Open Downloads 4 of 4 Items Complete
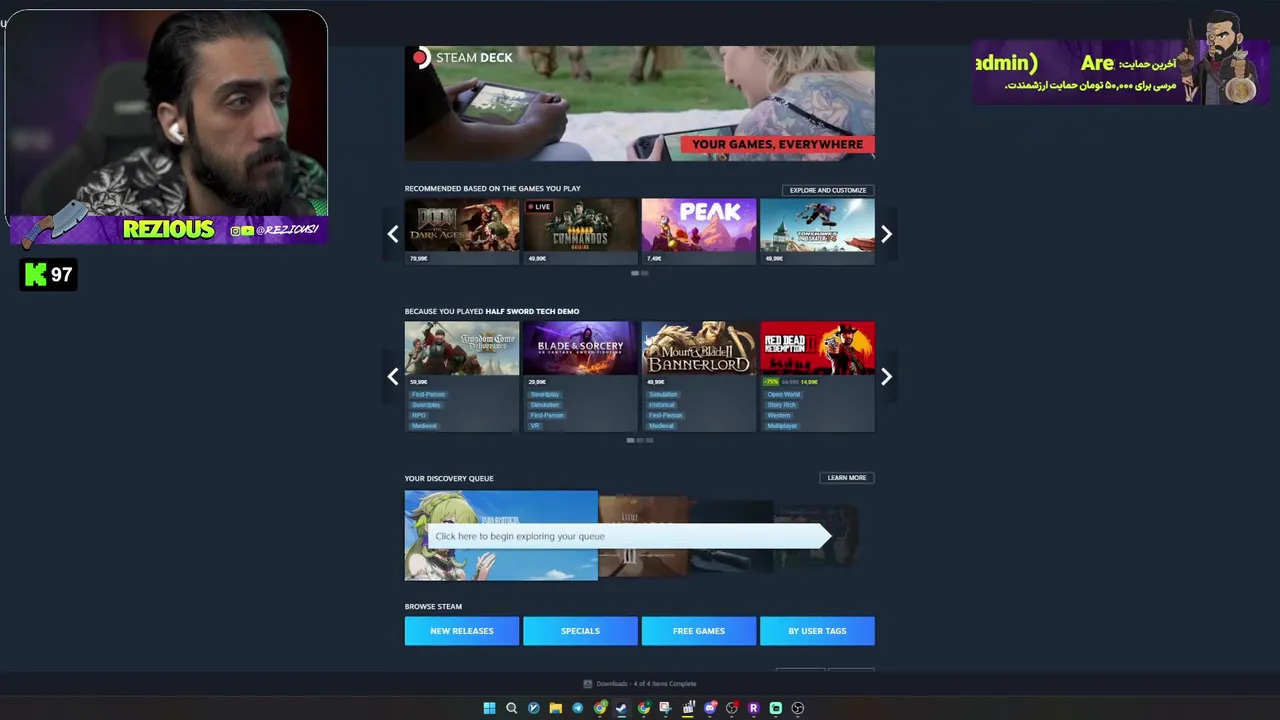Screen dimensions: 1280x720 click(646, 684)
